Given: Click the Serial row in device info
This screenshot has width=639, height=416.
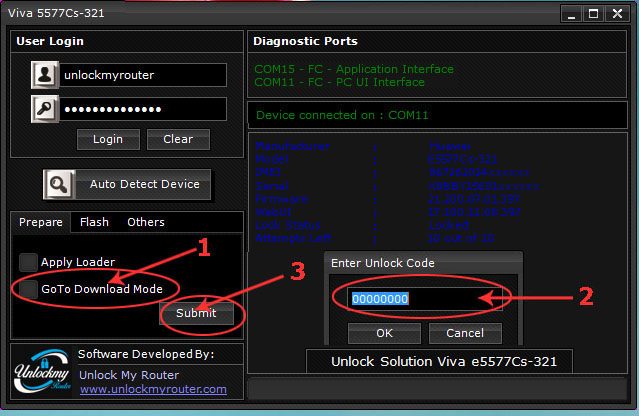Looking at the screenshot, I should tap(397, 186).
